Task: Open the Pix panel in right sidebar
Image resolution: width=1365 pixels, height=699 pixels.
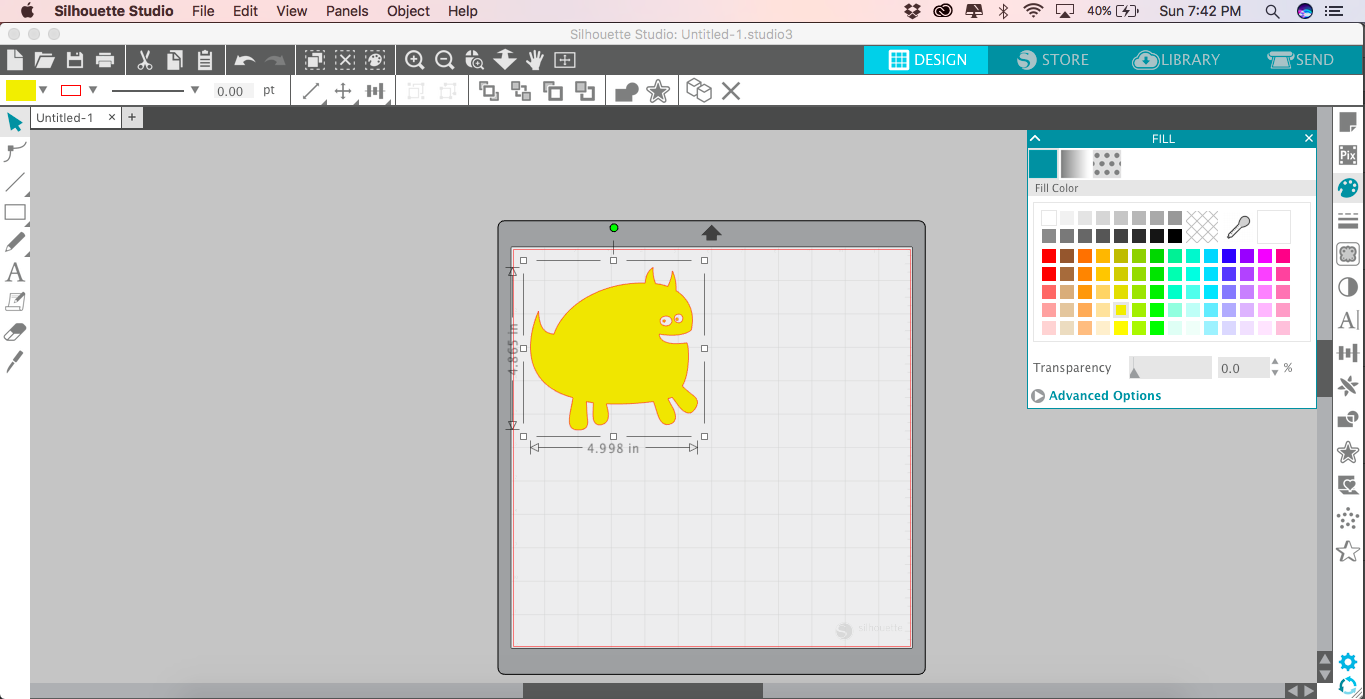Action: pyautogui.click(x=1348, y=155)
